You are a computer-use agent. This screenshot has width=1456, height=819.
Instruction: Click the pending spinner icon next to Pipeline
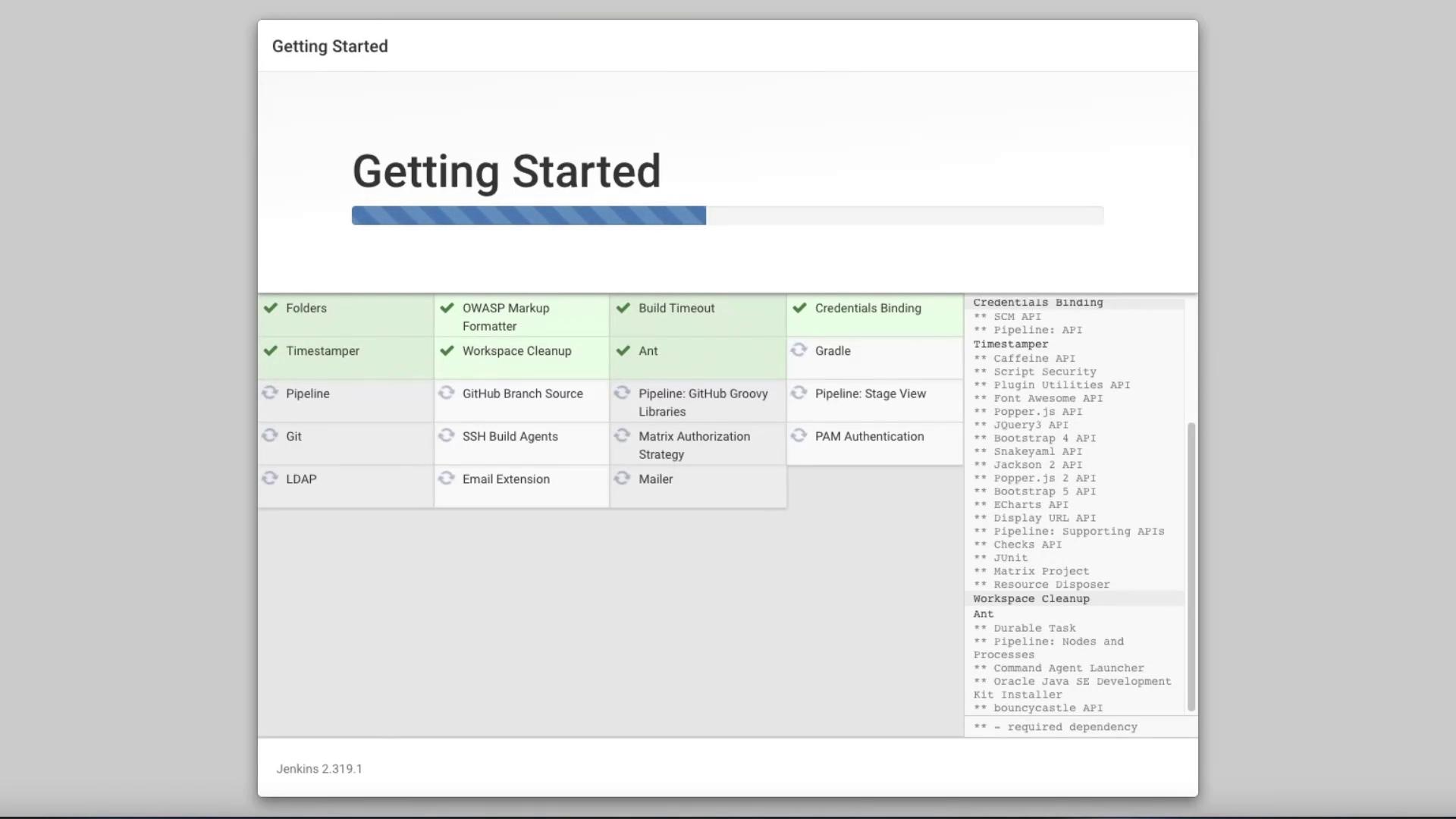(270, 393)
